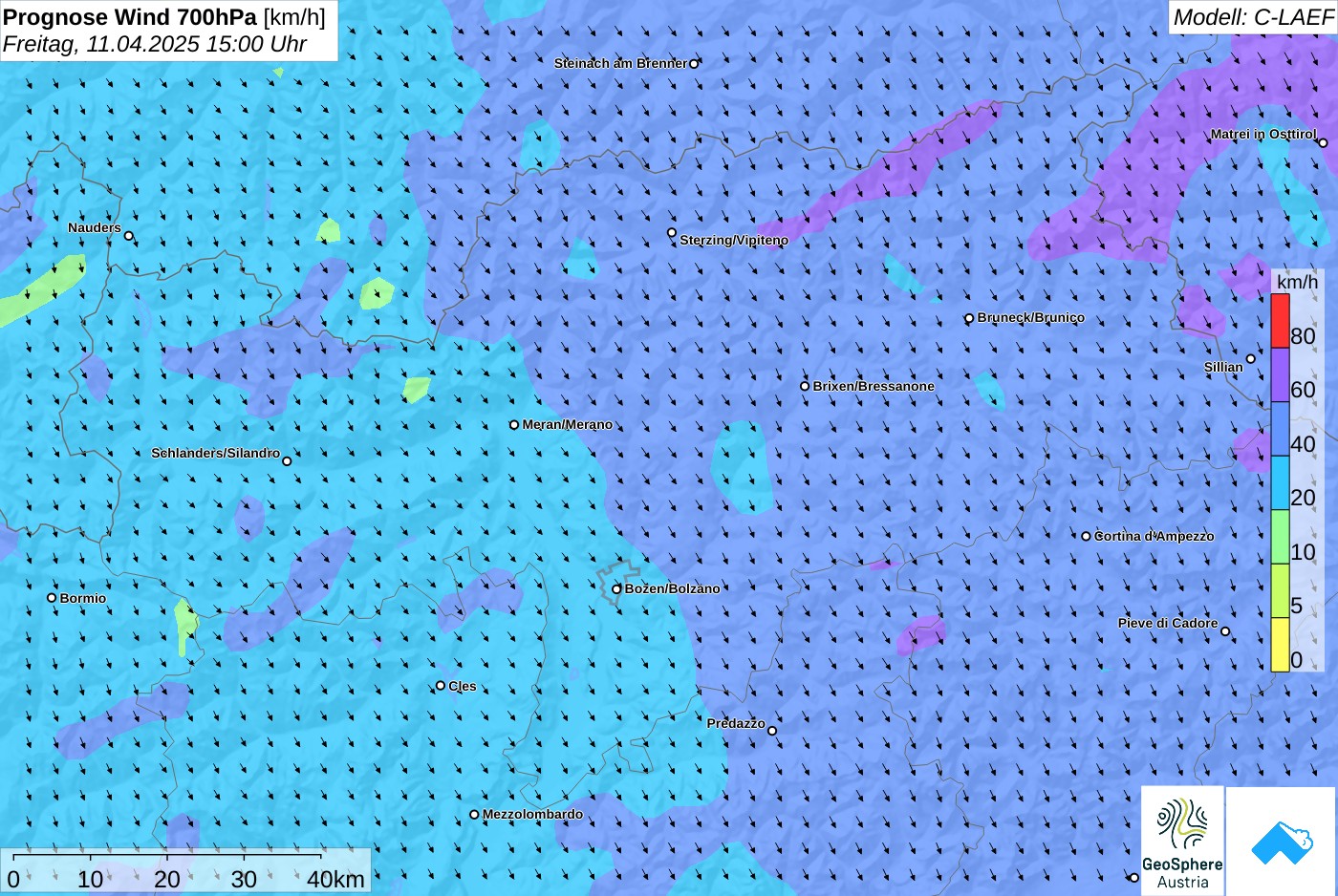Select the forecast date "Freitag, 11.04.2025 15:00 Uhr"
This screenshot has width=1338, height=896.
point(155,45)
